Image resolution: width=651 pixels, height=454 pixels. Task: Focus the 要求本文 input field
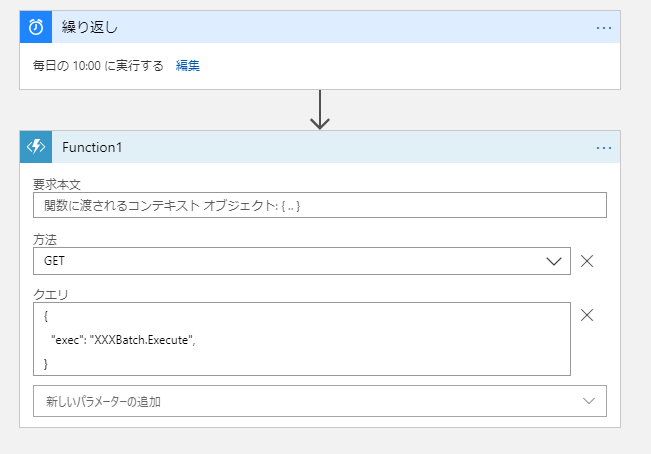pyautogui.click(x=319, y=205)
